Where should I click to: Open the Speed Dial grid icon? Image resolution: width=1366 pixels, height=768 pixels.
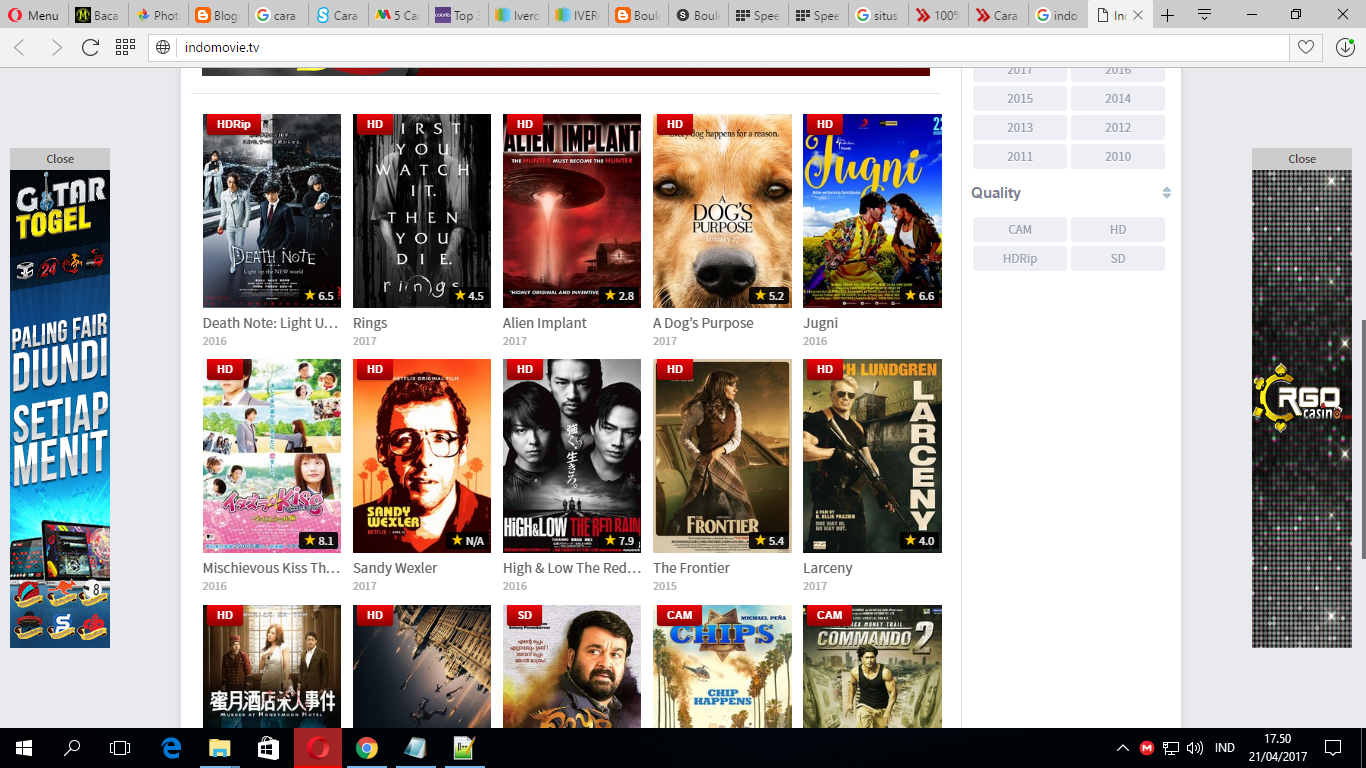(x=125, y=47)
